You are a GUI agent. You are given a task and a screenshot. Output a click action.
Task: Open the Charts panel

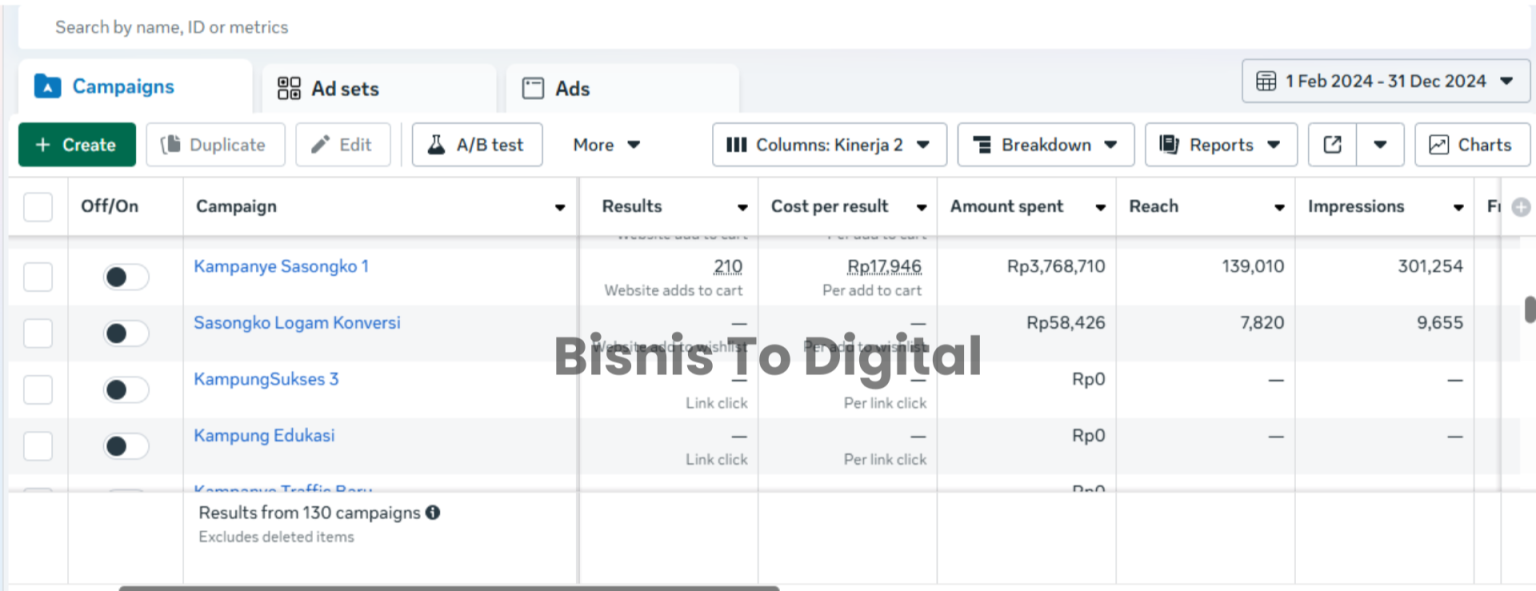pos(1471,144)
